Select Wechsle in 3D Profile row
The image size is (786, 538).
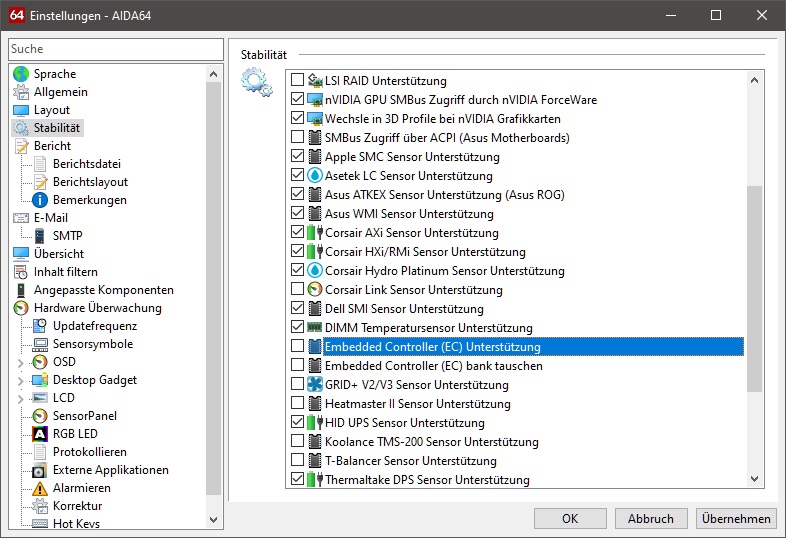pyautogui.click(x=443, y=119)
